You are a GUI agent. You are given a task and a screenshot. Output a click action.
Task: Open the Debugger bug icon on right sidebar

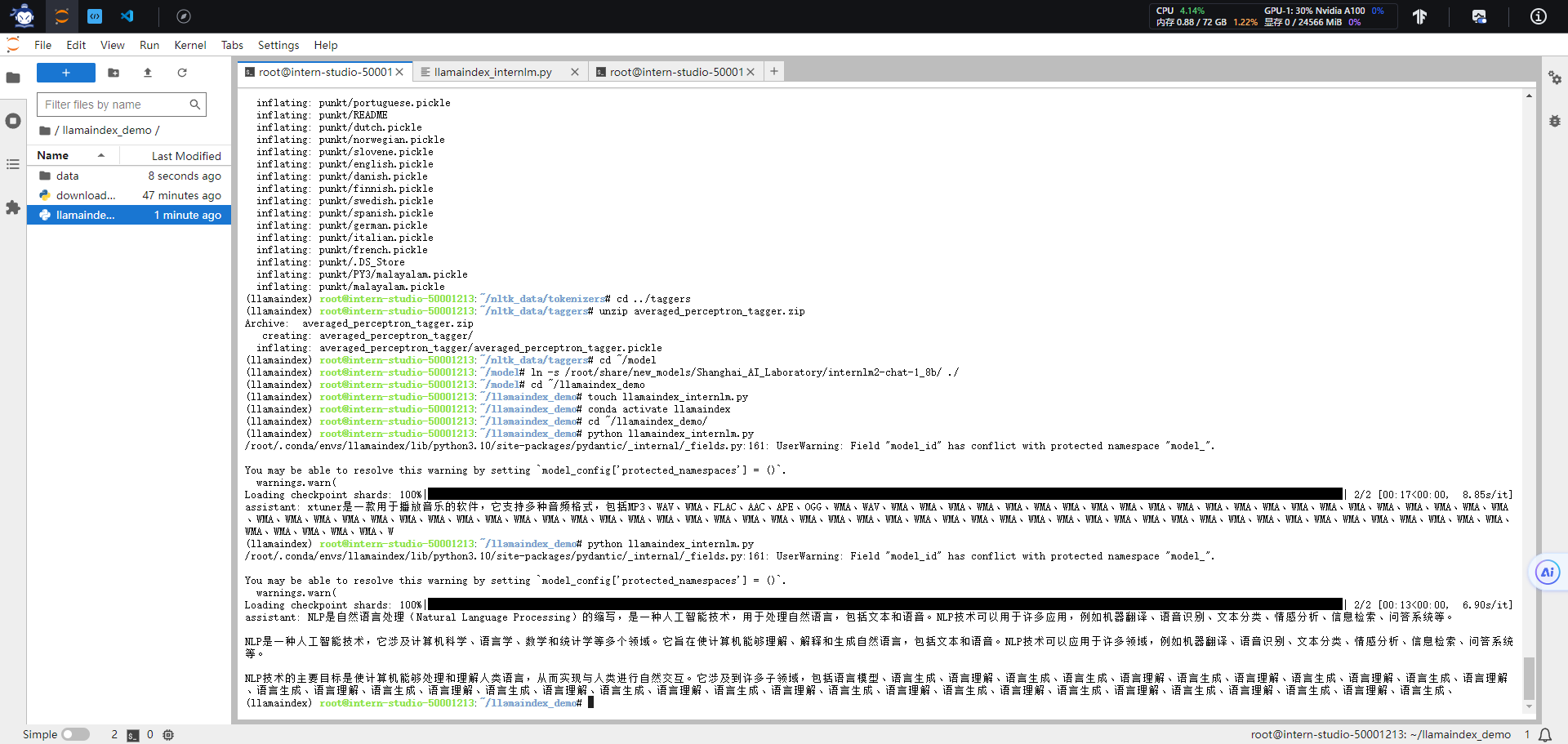(1555, 121)
